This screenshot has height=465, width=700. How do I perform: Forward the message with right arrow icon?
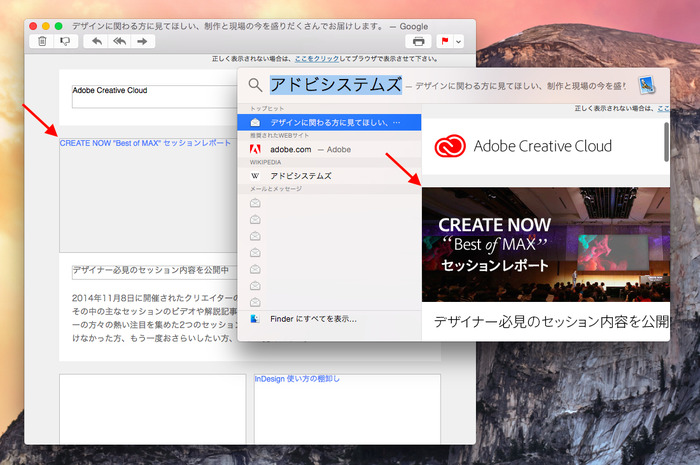(142, 42)
